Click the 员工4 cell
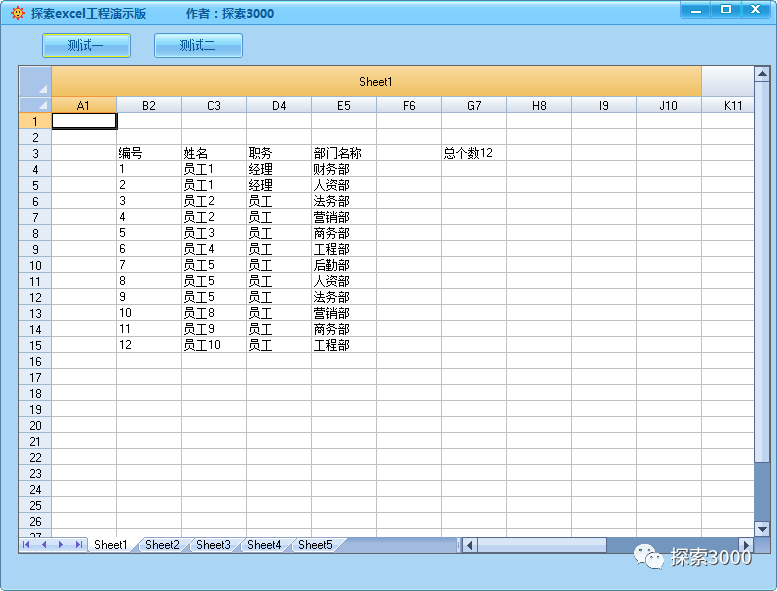The image size is (777, 591). tap(214, 249)
